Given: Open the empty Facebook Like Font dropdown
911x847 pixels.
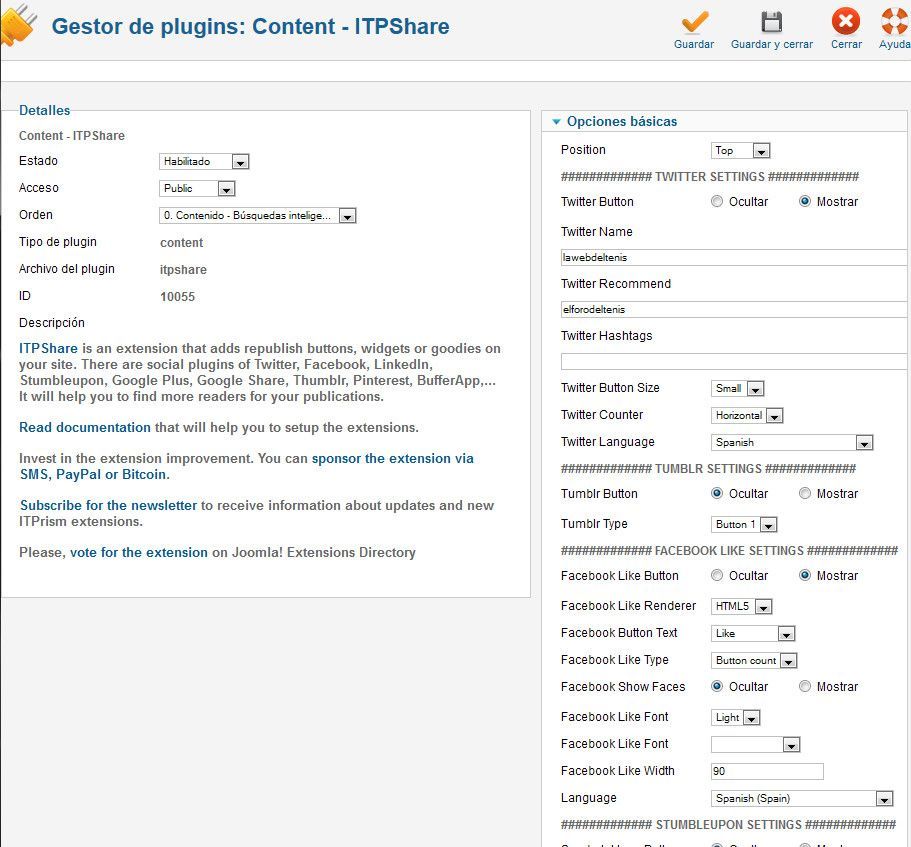Looking at the screenshot, I should click(755, 744).
